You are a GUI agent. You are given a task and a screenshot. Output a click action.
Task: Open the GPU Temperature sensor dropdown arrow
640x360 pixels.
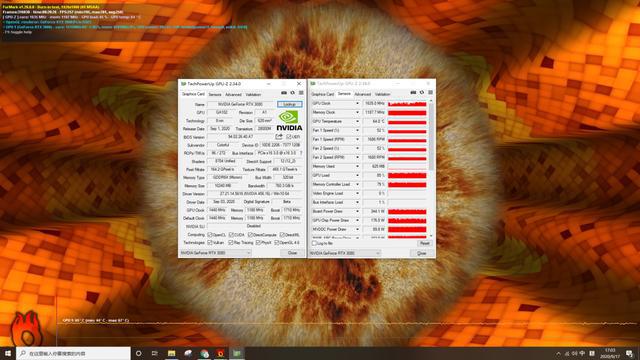(x=358, y=122)
